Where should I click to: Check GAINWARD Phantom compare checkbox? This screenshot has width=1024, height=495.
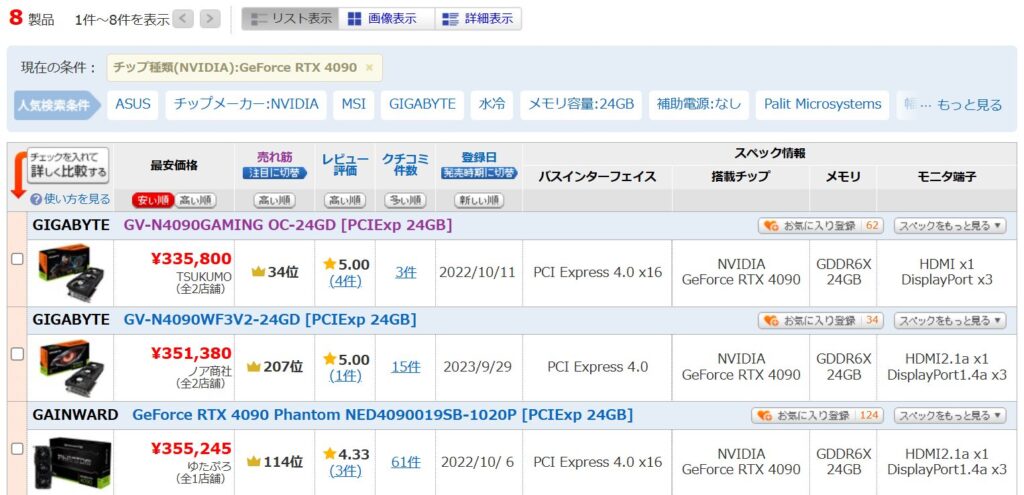(17, 449)
